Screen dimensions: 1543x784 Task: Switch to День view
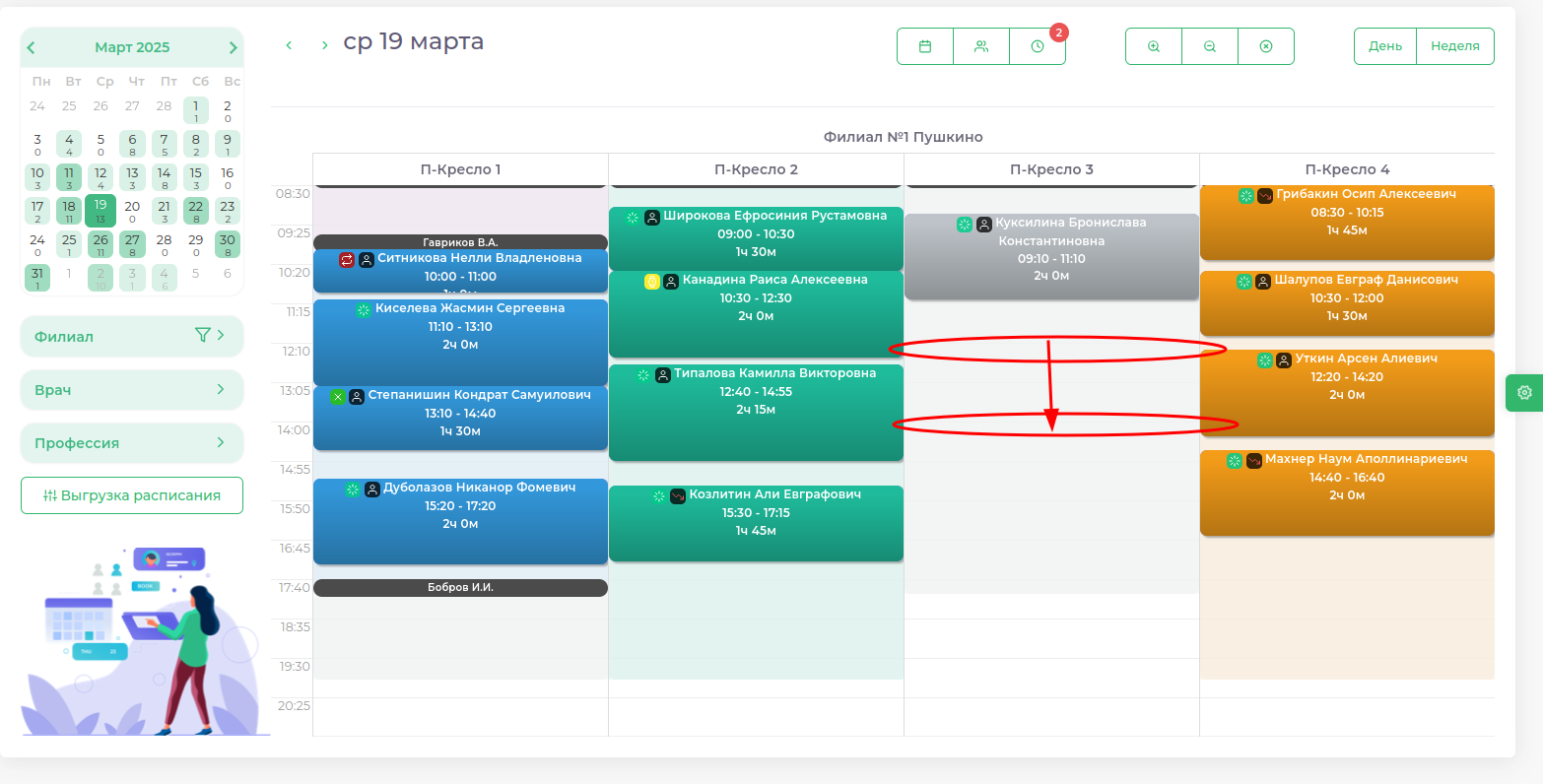[1384, 46]
